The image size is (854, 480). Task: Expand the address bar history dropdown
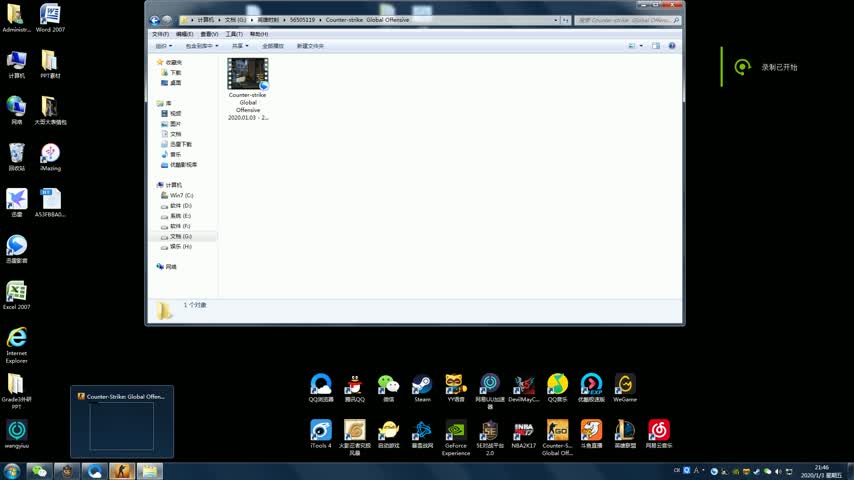click(556, 20)
